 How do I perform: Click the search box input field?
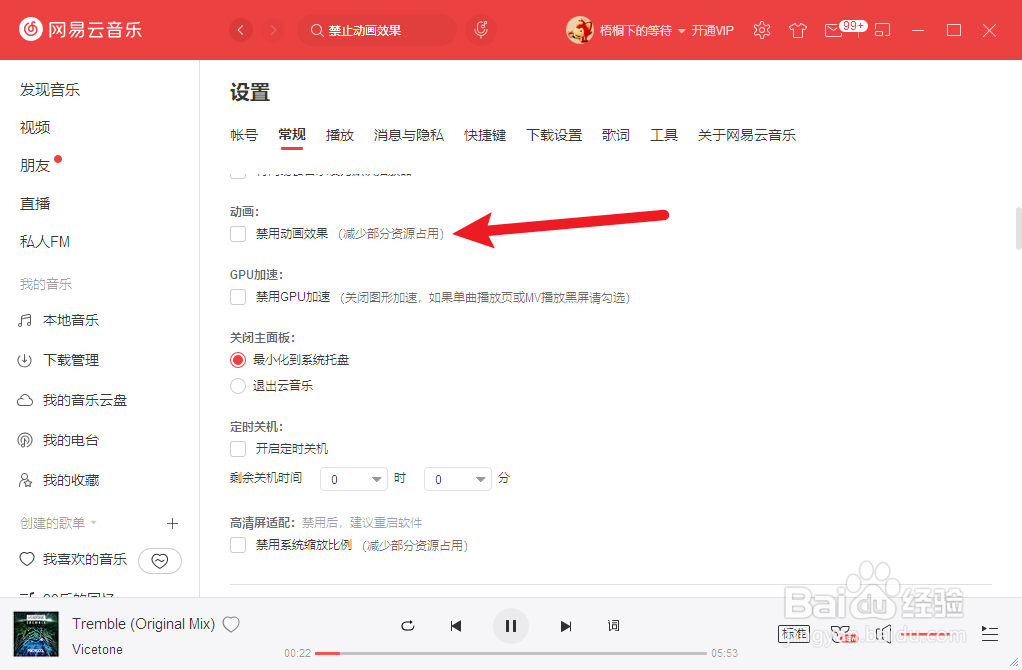(x=377, y=31)
